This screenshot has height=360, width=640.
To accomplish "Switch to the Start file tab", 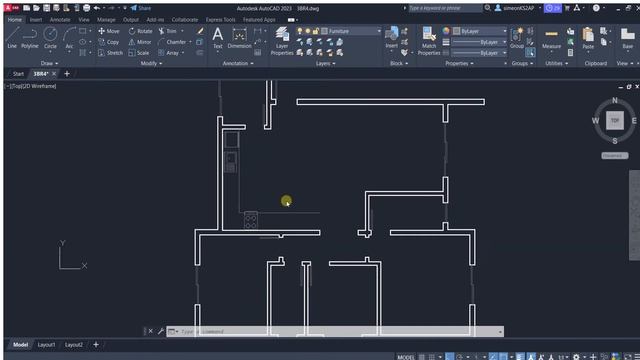I will pos(18,74).
